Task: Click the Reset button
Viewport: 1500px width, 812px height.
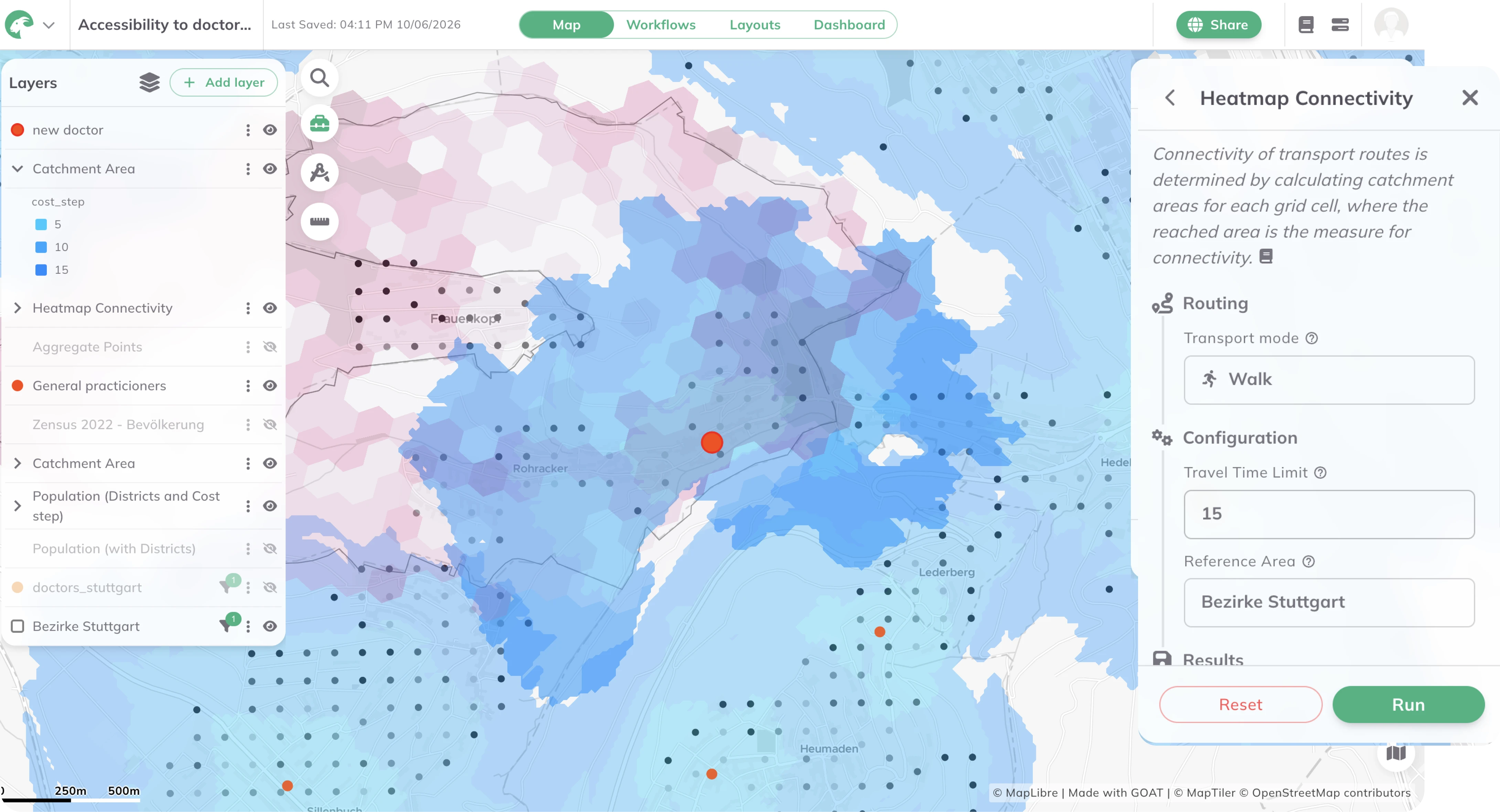Action: point(1240,704)
